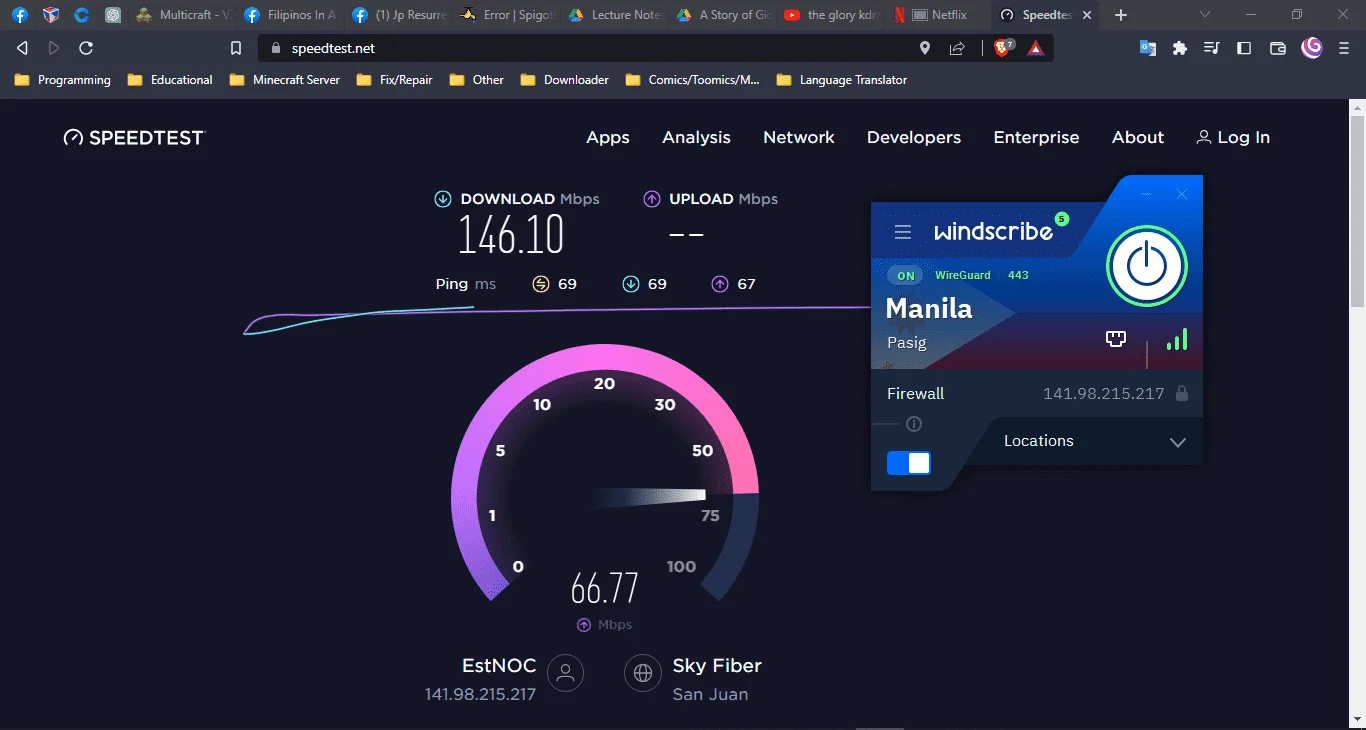Open the Language Translator bookmarks folder

842,80
